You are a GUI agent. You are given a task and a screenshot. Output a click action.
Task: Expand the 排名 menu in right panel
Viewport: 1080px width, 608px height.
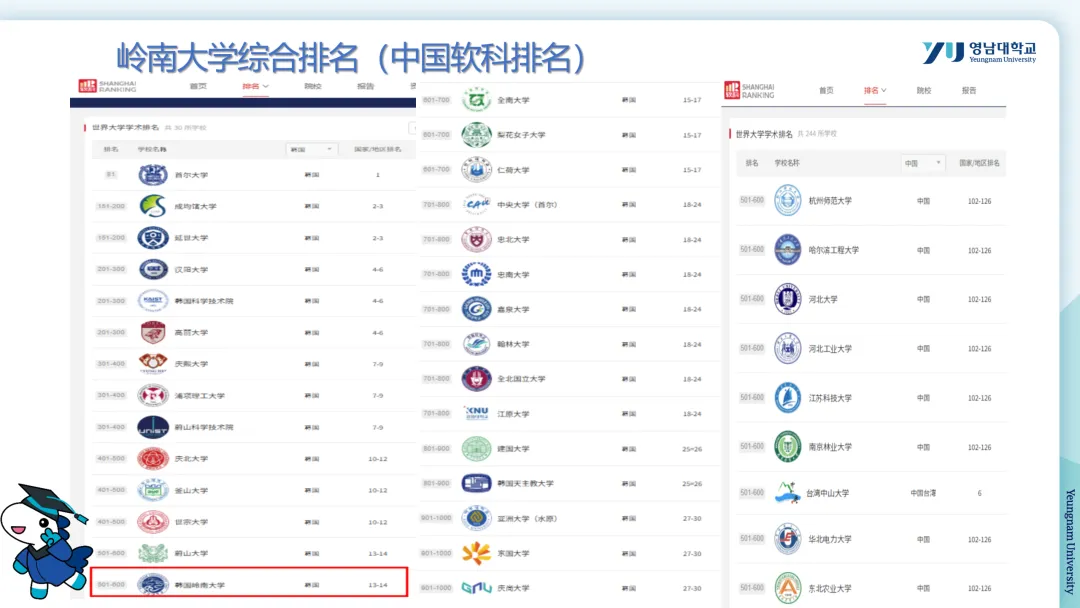tap(875, 90)
